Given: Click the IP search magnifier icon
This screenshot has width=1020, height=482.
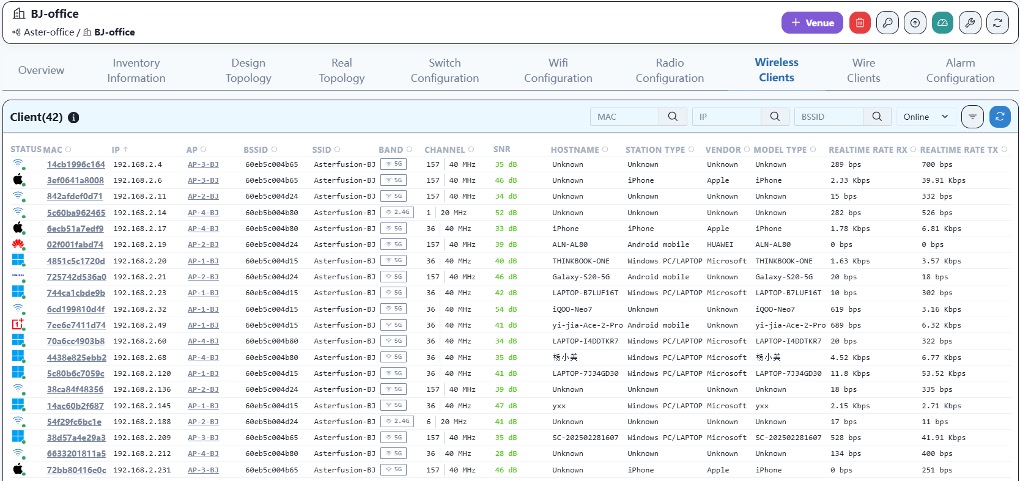Looking at the screenshot, I should (775, 116).
